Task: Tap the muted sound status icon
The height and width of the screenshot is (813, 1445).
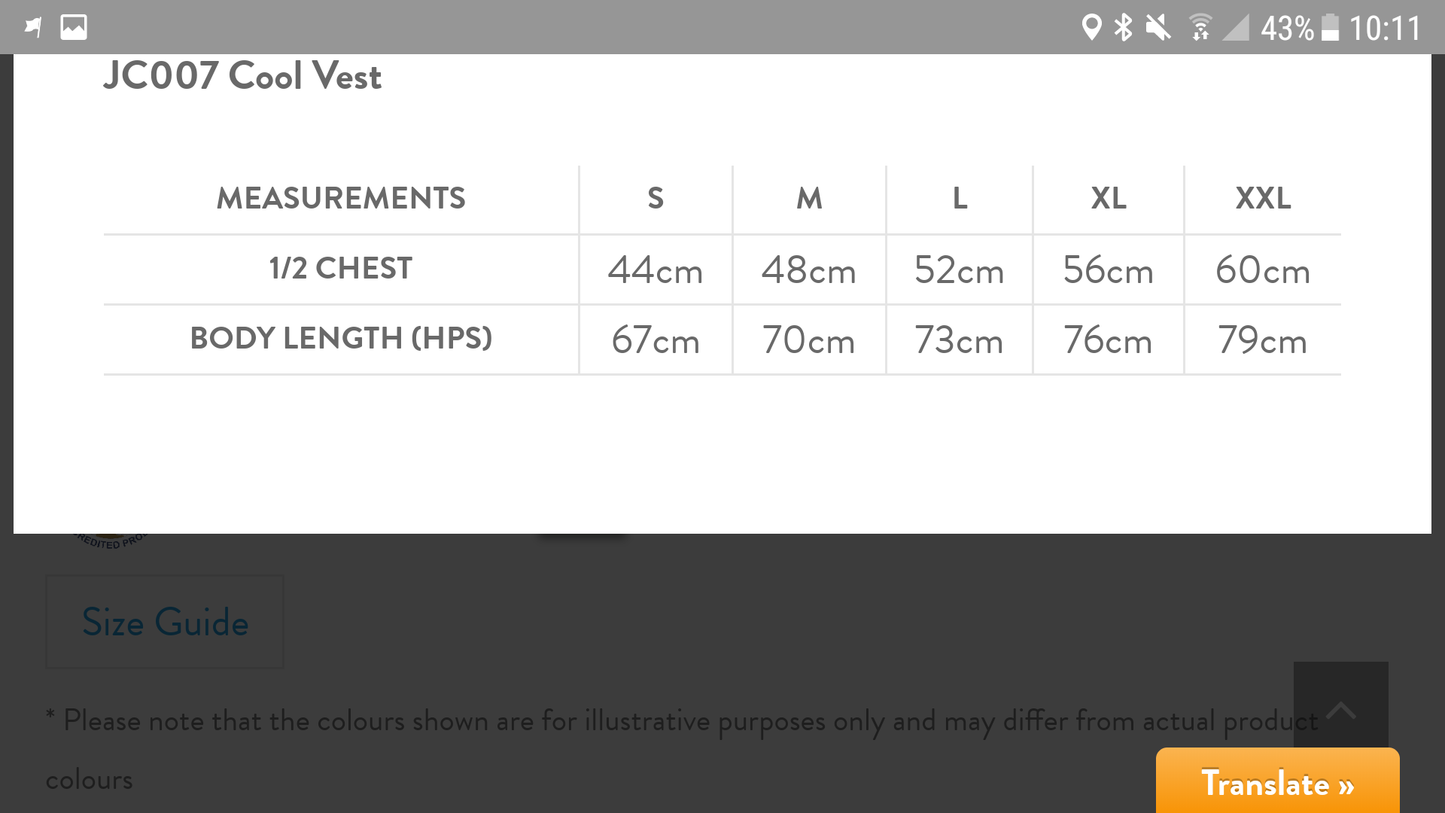Action: point(1158,28)
